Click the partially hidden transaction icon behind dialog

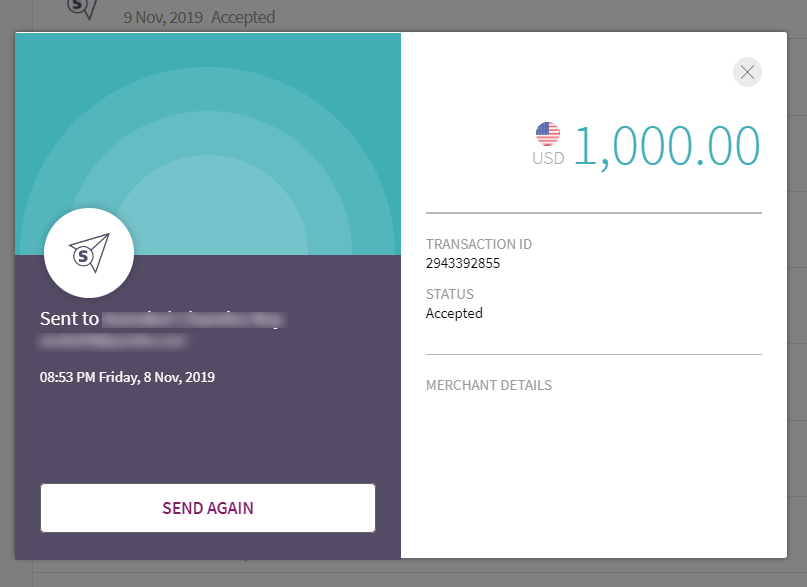pos(84,9)
